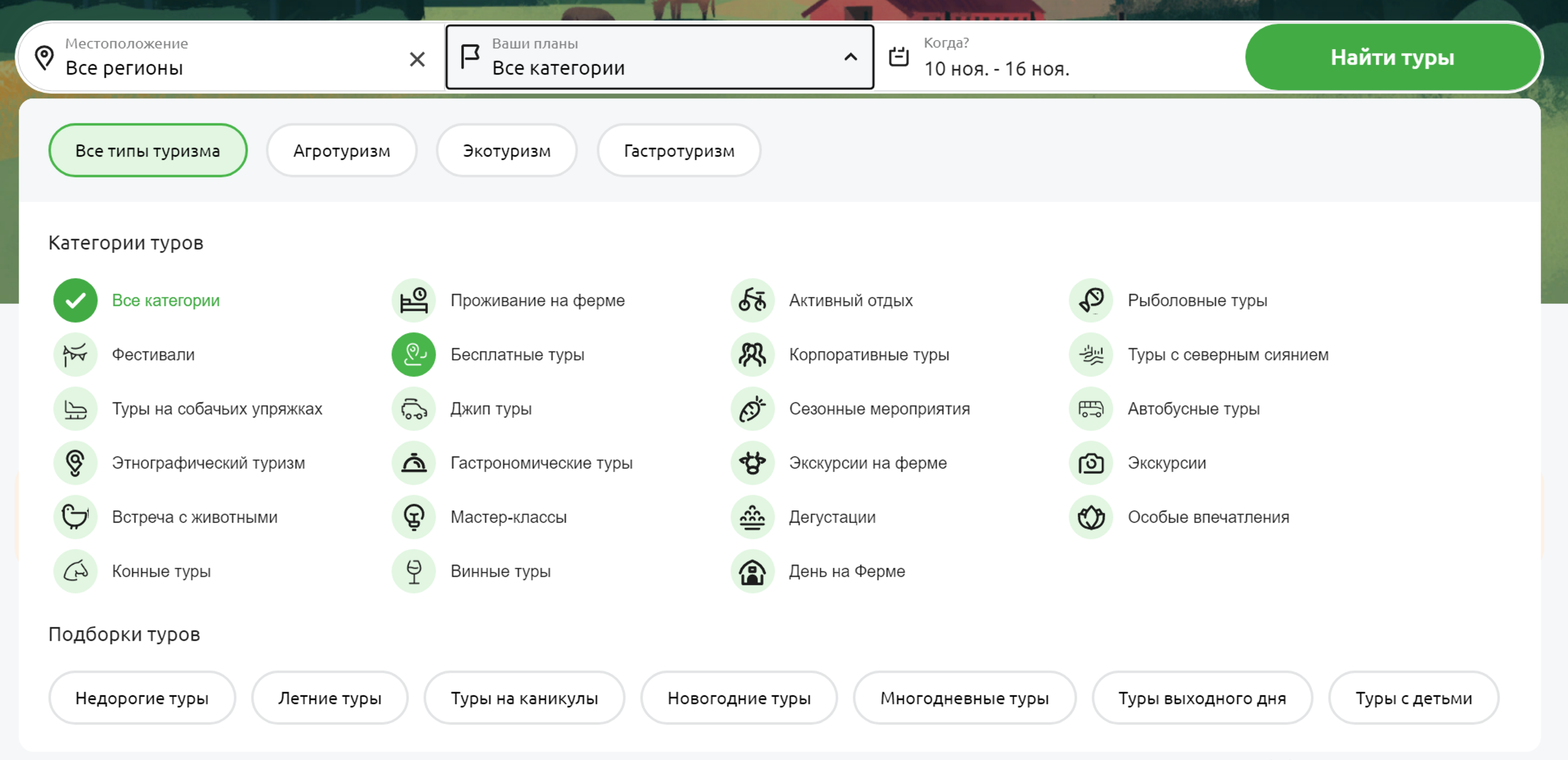Click the Туры с северным сиянием label
The width and height of the screenshot is (1568, 760).
click(1229, 354)
